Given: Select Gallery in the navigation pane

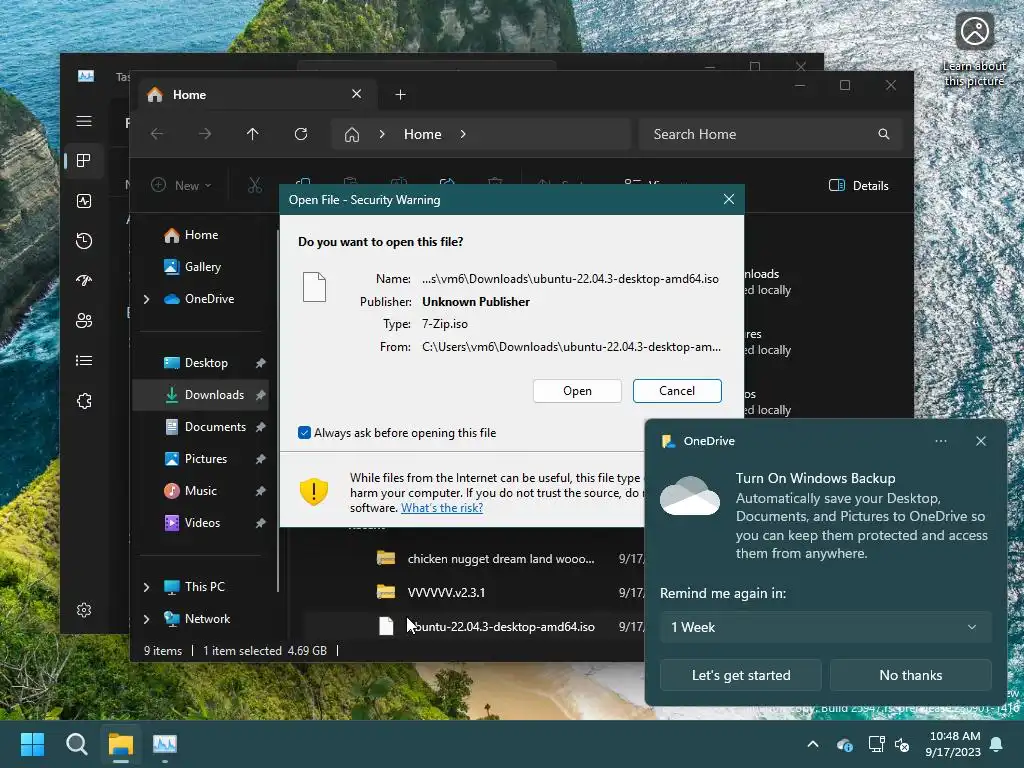Looking at the screenshot, I should 203,266.
